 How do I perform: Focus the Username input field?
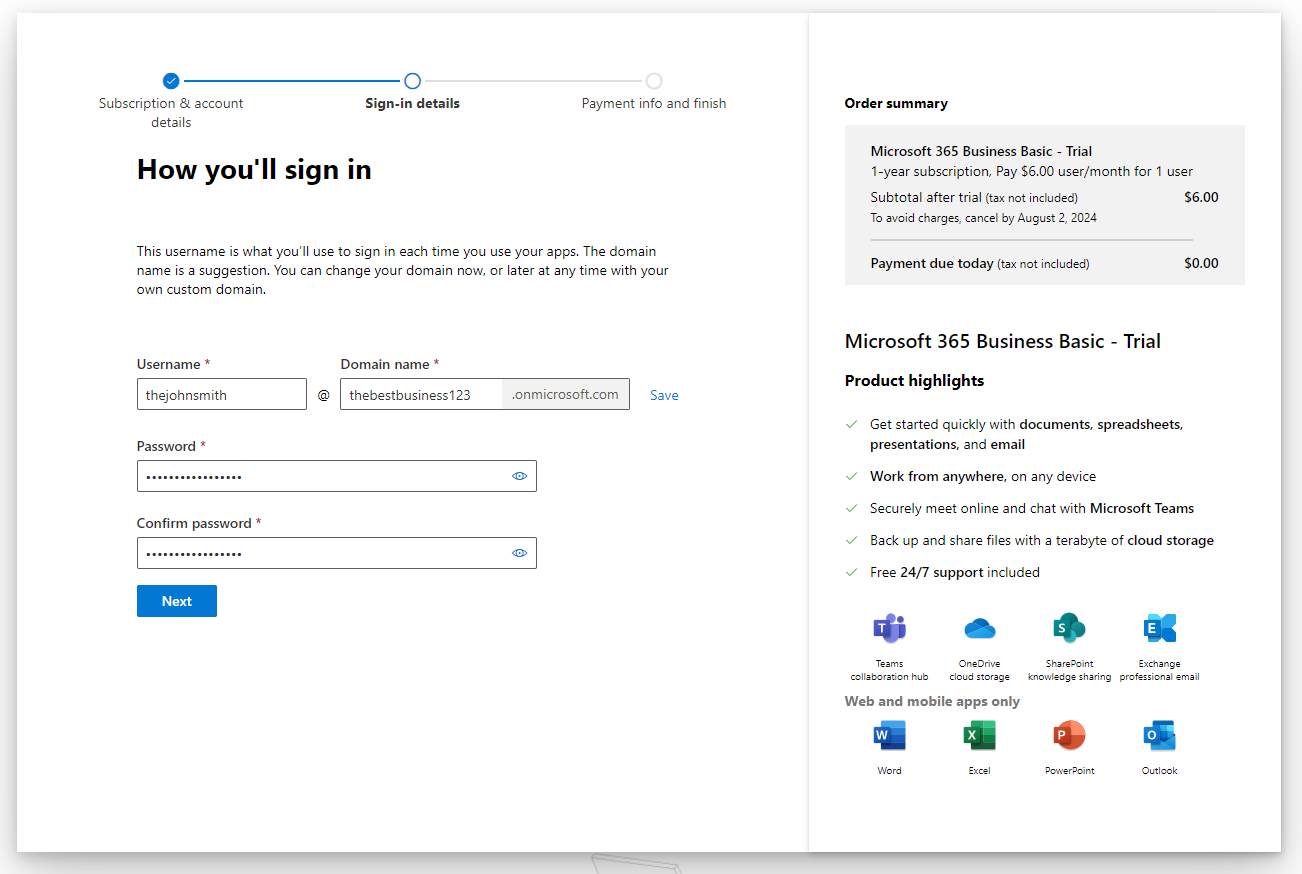222,394
